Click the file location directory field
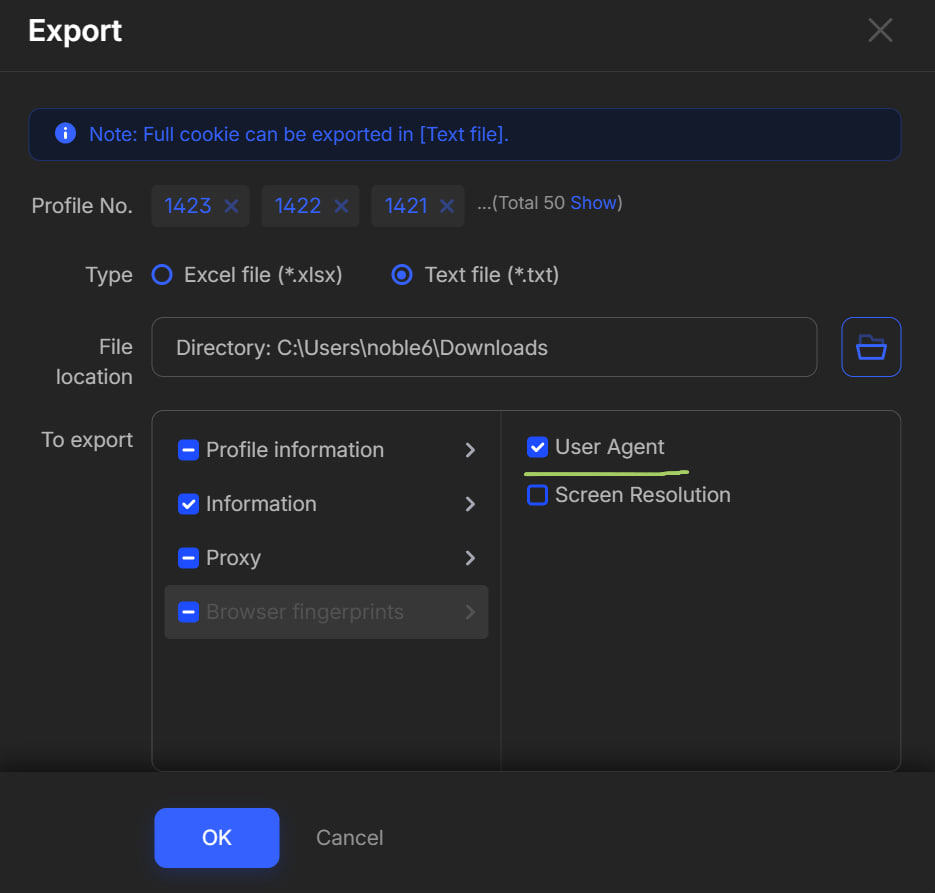 tap(484, 348)
